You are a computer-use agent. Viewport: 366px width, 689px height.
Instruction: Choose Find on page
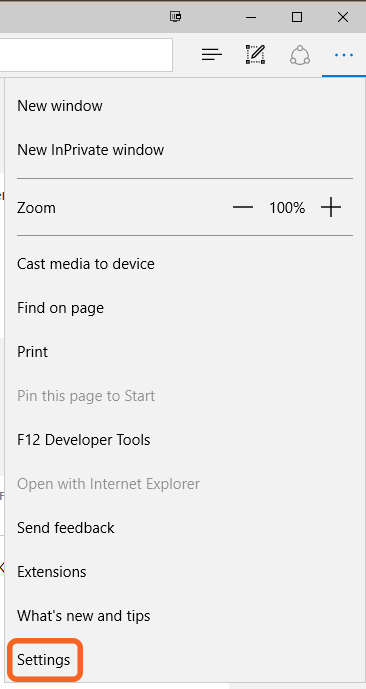point(60,308)
